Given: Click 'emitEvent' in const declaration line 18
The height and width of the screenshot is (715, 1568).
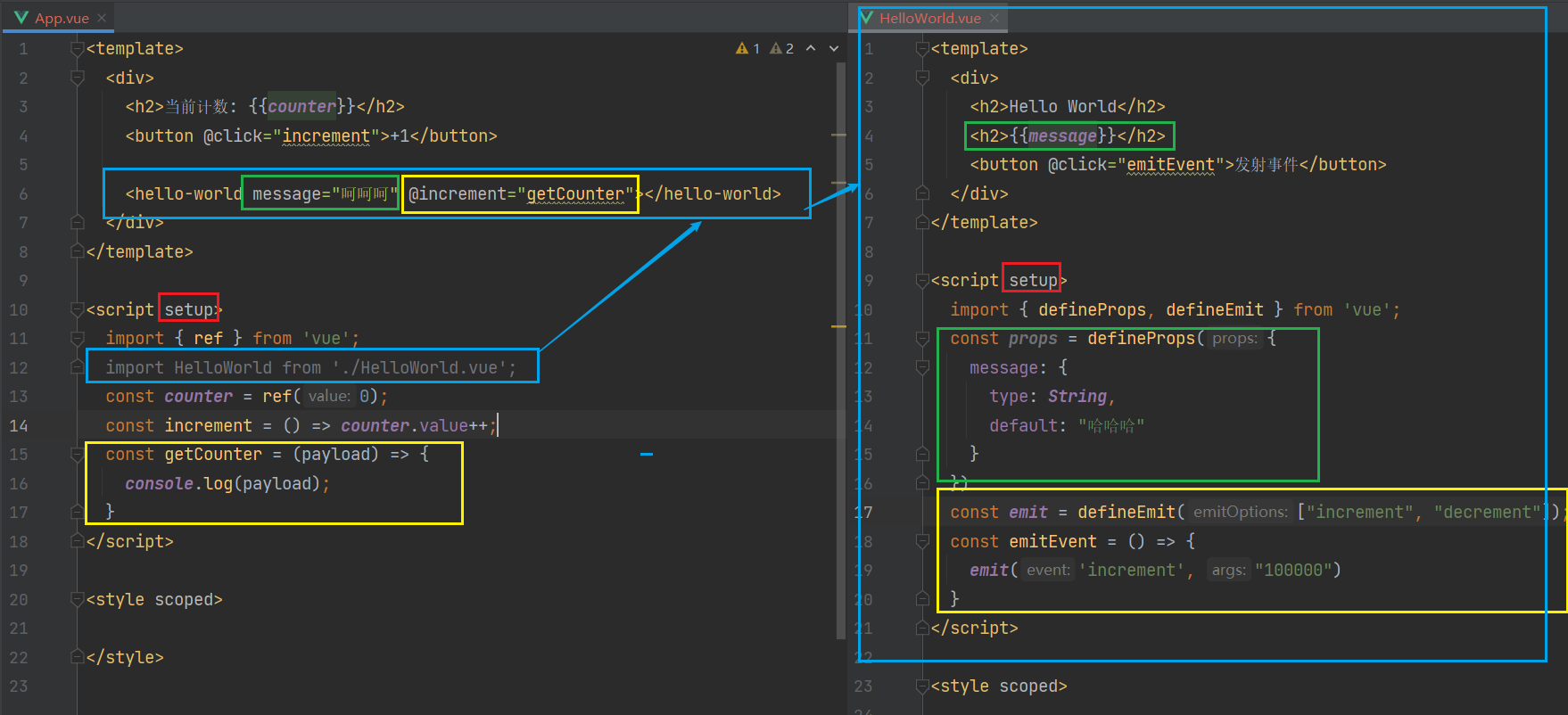Looking at the screenshot, I should pos(1052,541).
